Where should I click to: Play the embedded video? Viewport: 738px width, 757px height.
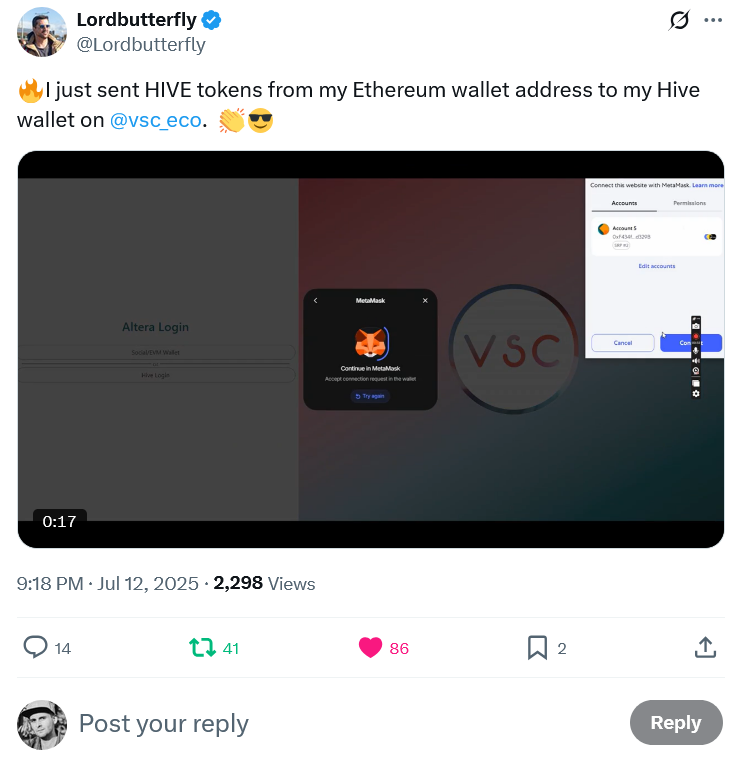click(371, 350)
